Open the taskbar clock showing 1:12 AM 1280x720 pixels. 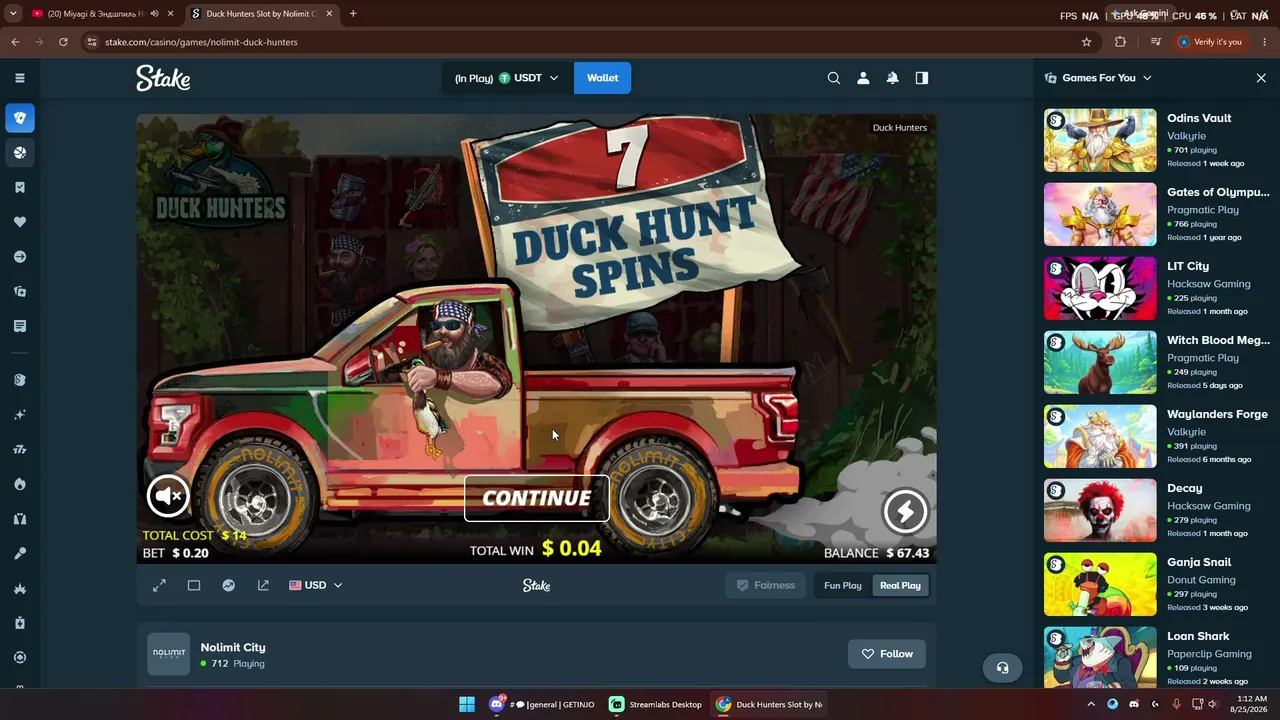[x=1252, y=704]
